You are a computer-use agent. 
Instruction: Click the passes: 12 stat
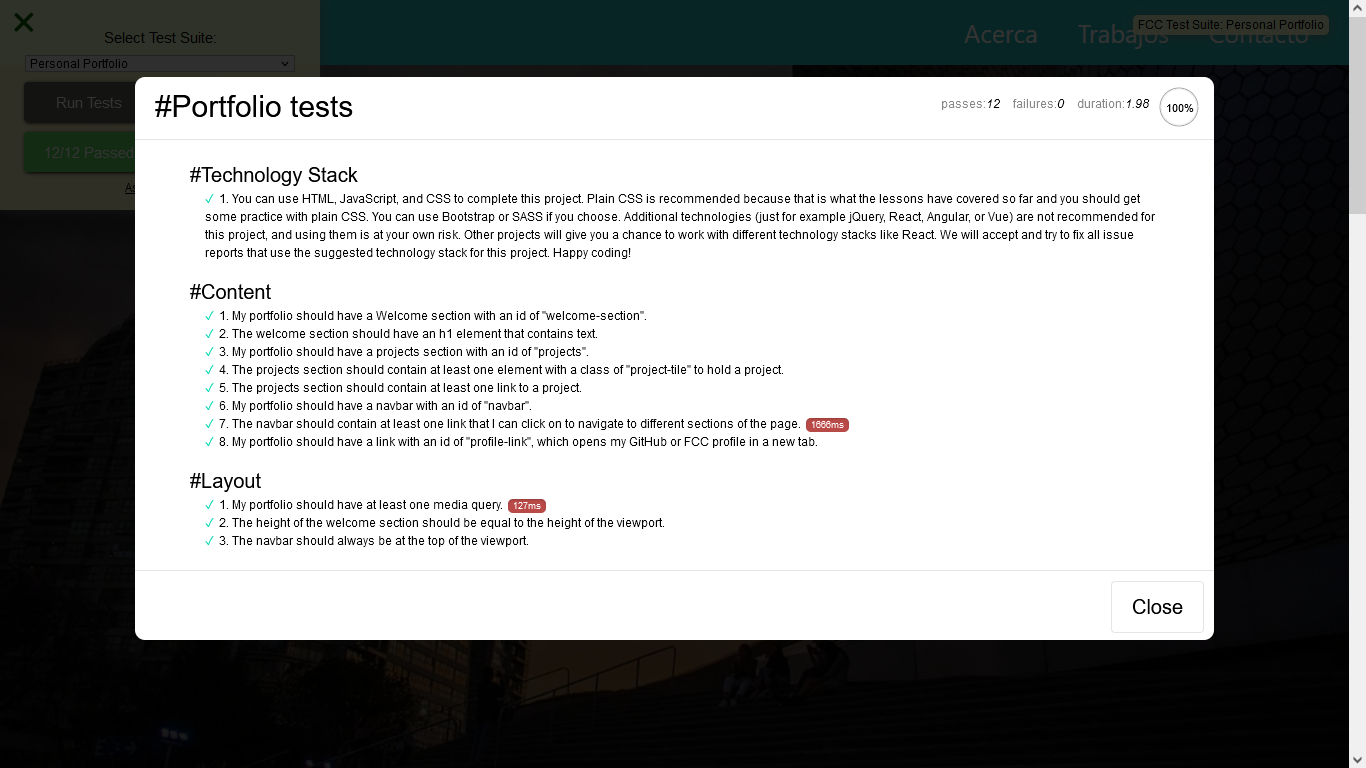tap(970, 104)
